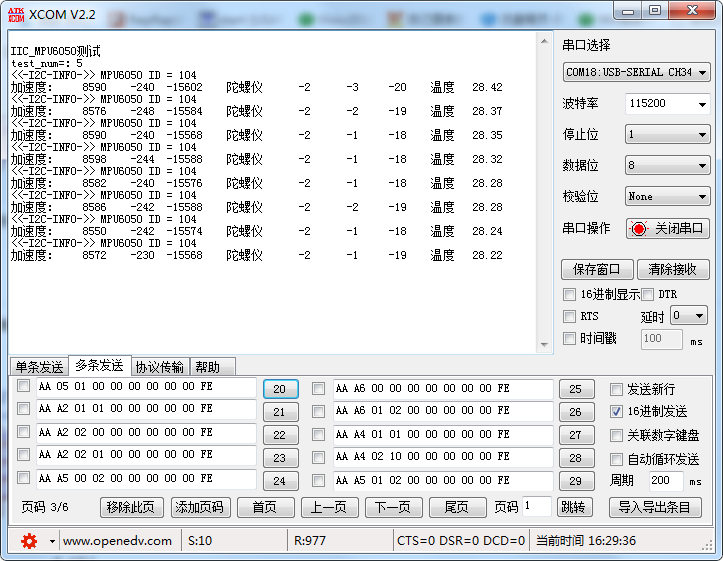Click the red gear settings icon

click(x=29, y=541)
